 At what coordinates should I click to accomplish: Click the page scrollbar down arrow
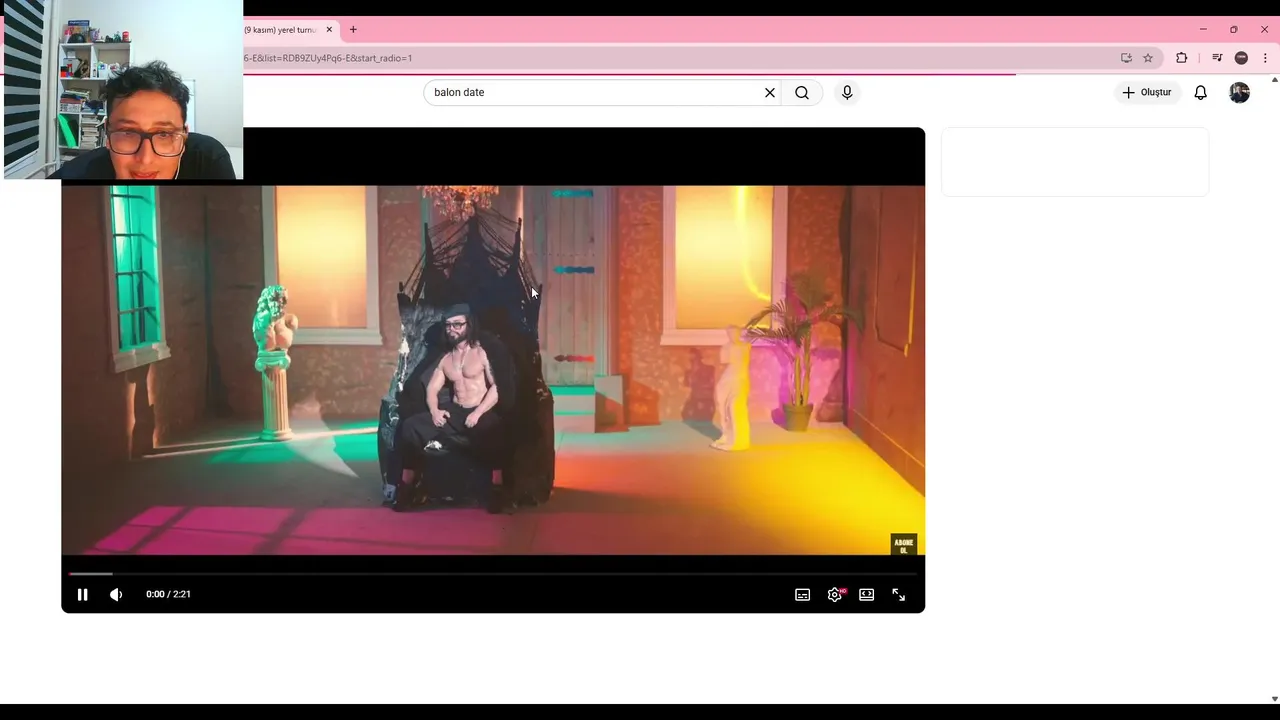1274,699
